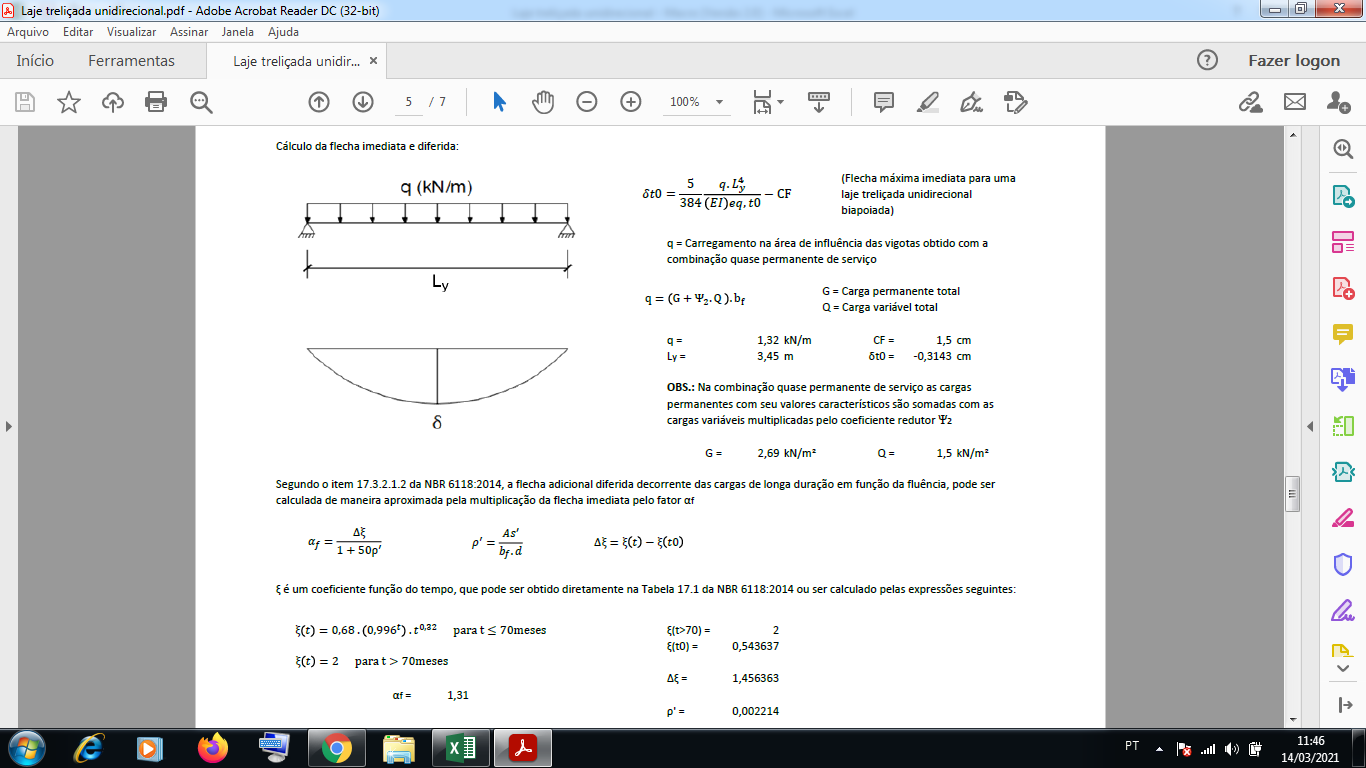Zoom out with the minus circle button
The width and height of the screenshot is (1366, 768).
tap(587, 102)
